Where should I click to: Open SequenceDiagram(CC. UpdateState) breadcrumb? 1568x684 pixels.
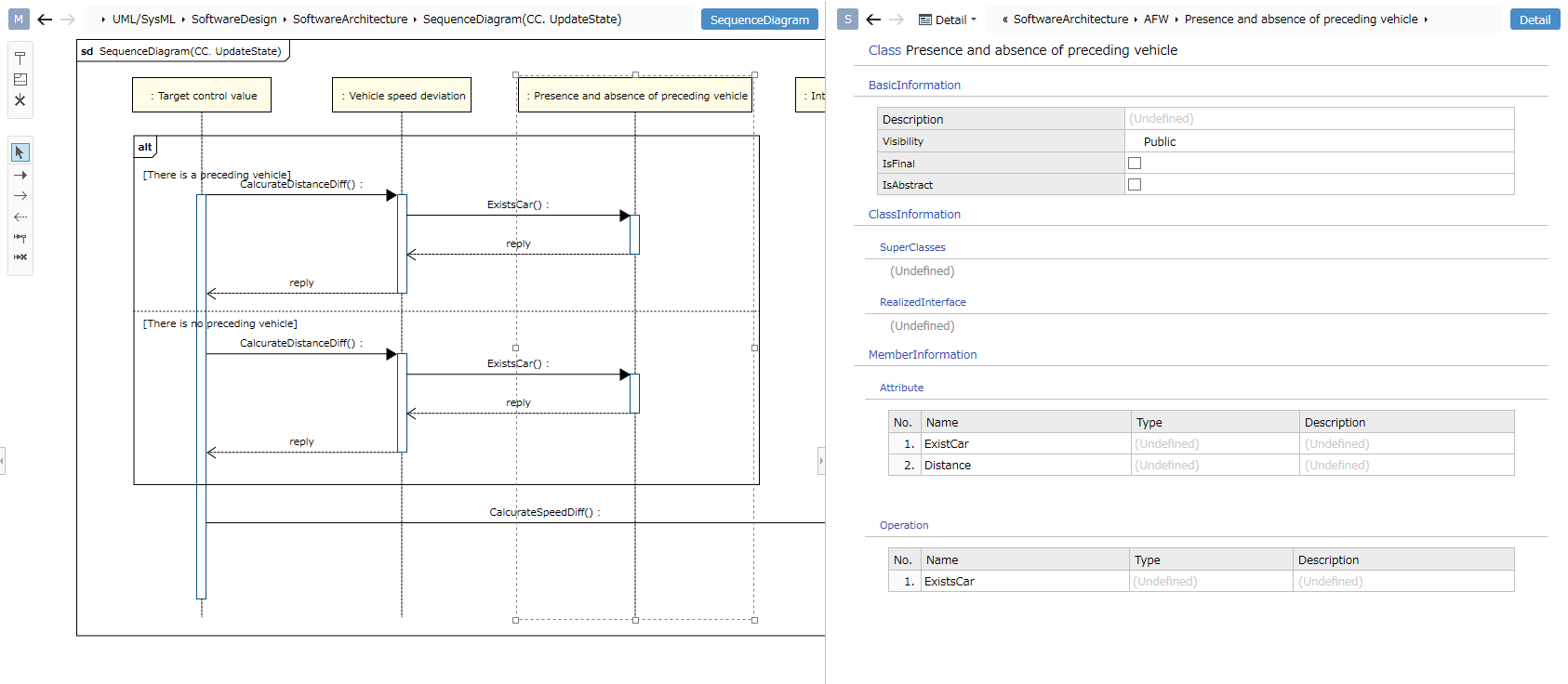click(522, 20)
